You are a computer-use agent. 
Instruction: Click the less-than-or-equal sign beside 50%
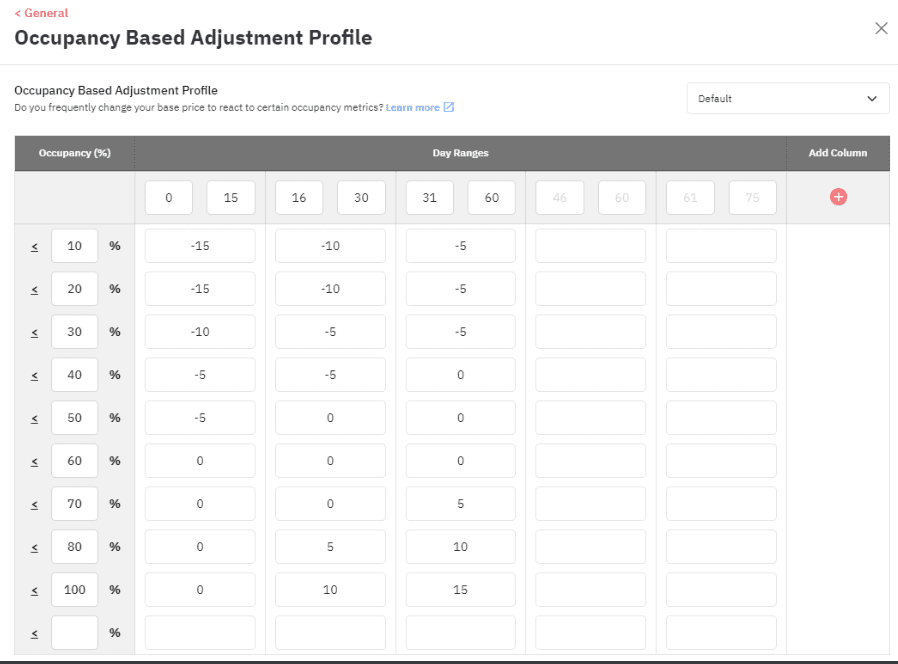click(x=33, y=417)
